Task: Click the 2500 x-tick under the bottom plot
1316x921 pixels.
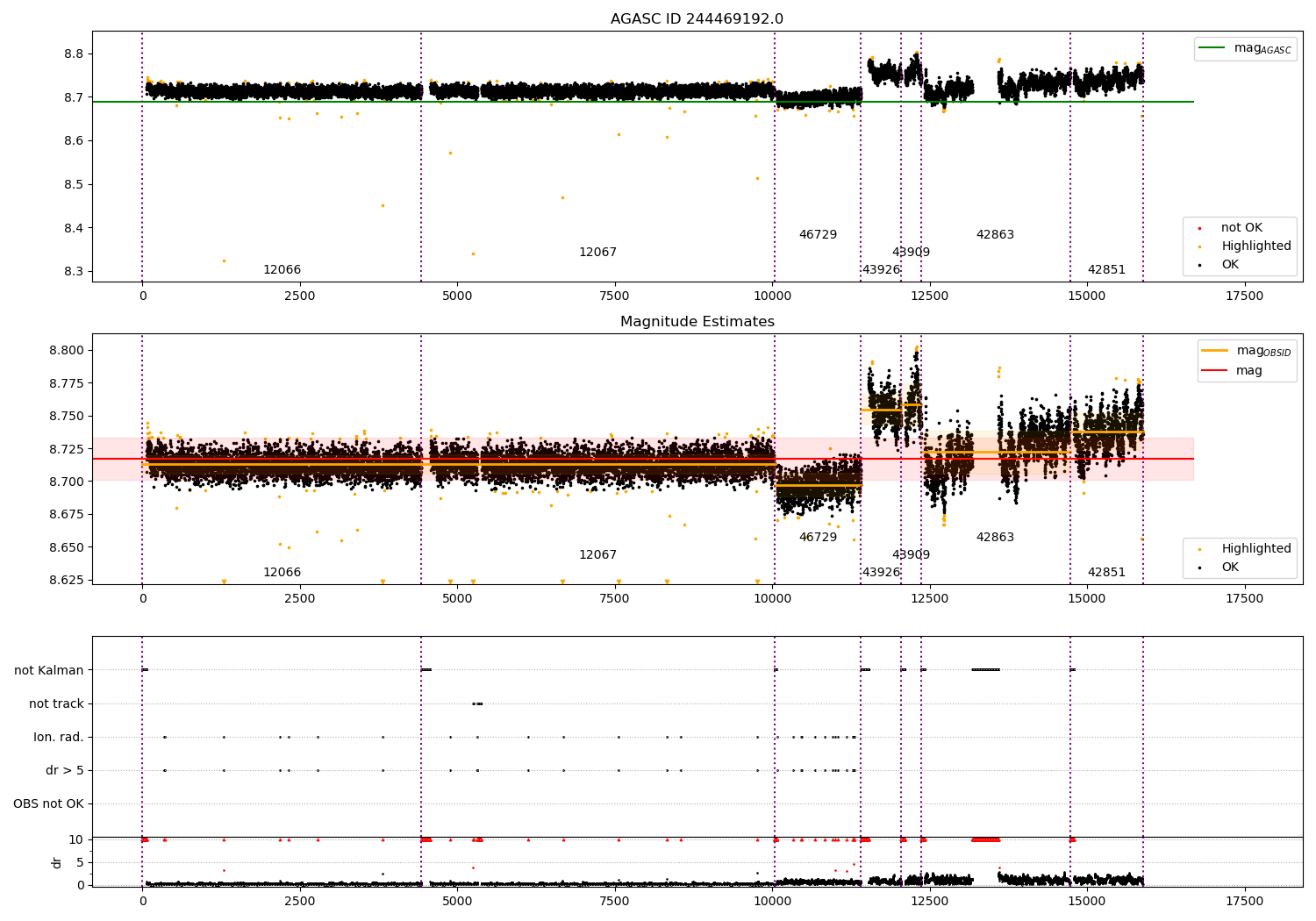Action: [x=299, y=902]
